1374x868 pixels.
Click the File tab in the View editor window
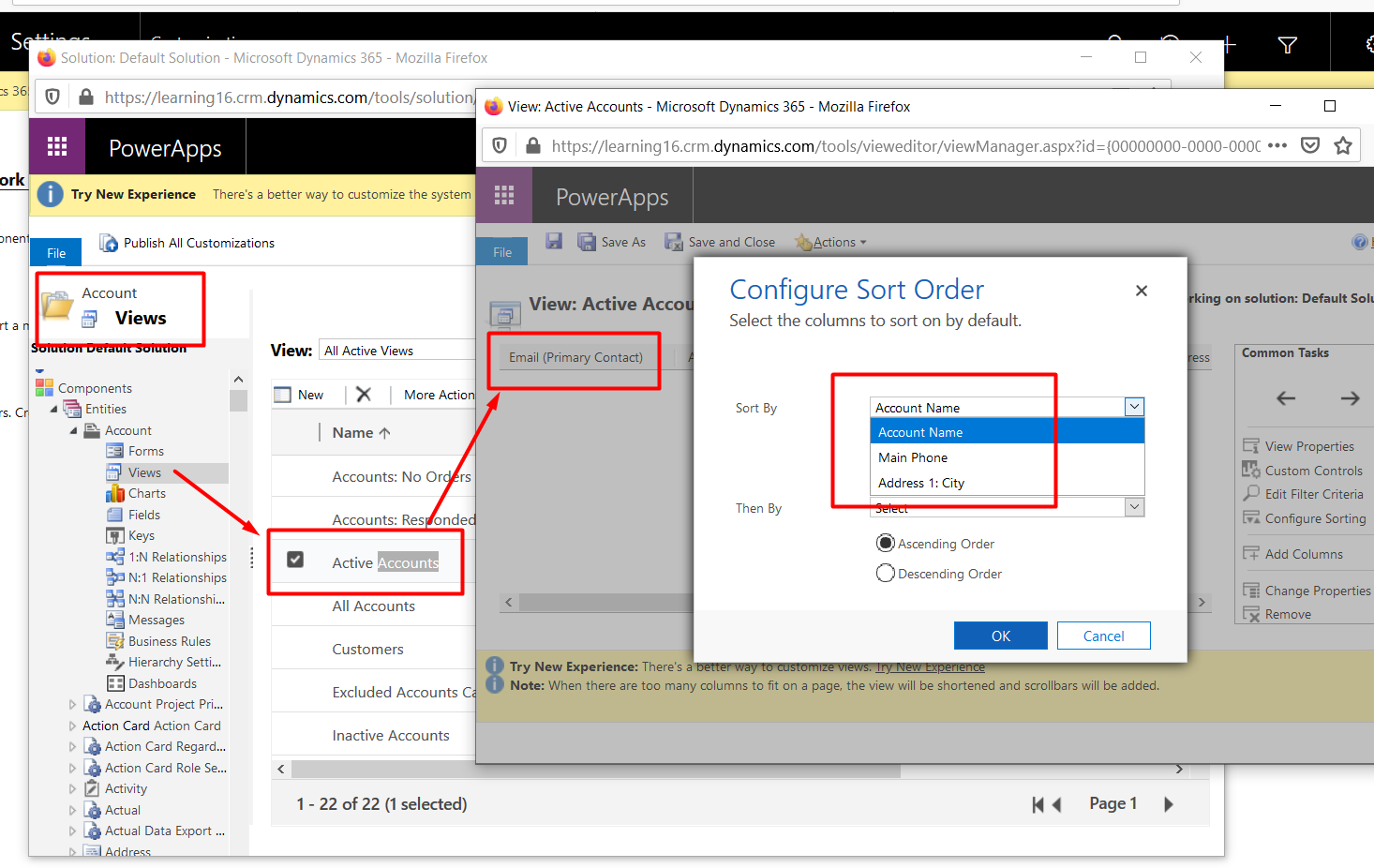coord(502,252)
